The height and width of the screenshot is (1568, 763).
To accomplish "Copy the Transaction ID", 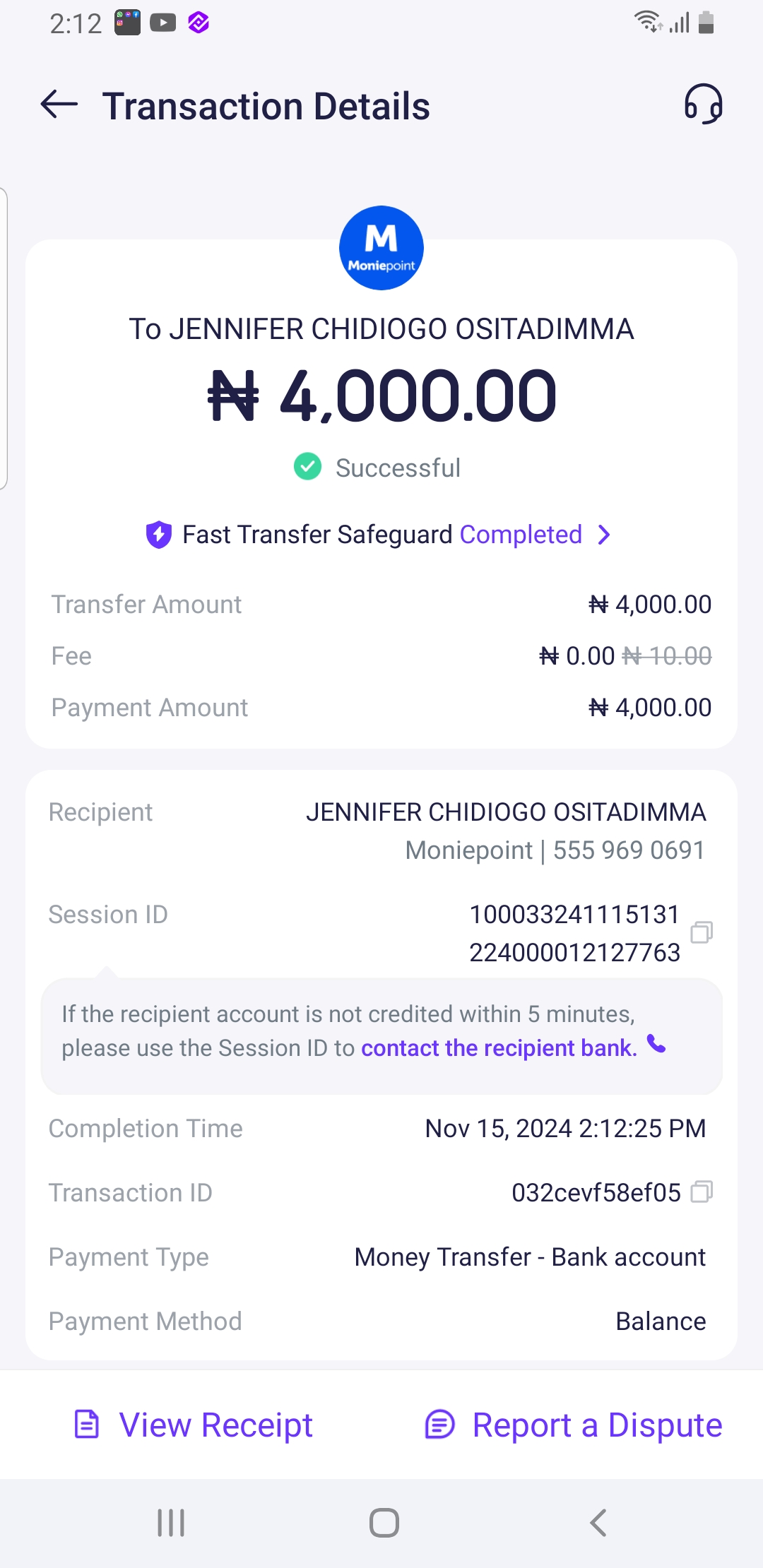I will 701,1192.
